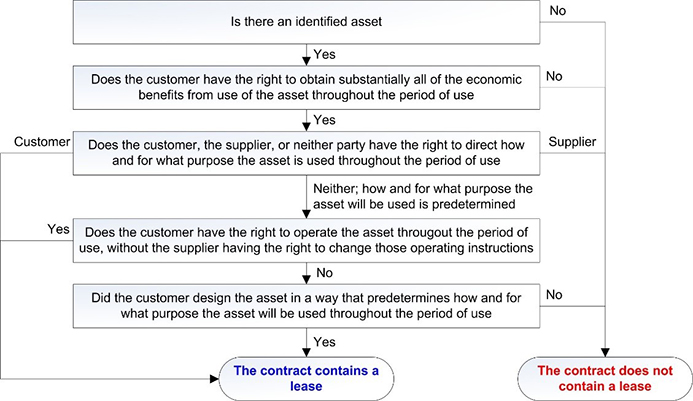The width and height of the screenshot is (693, 401).
Task: Click the 'Yes' label below economic benefits box
Action: tap(324, 120)
